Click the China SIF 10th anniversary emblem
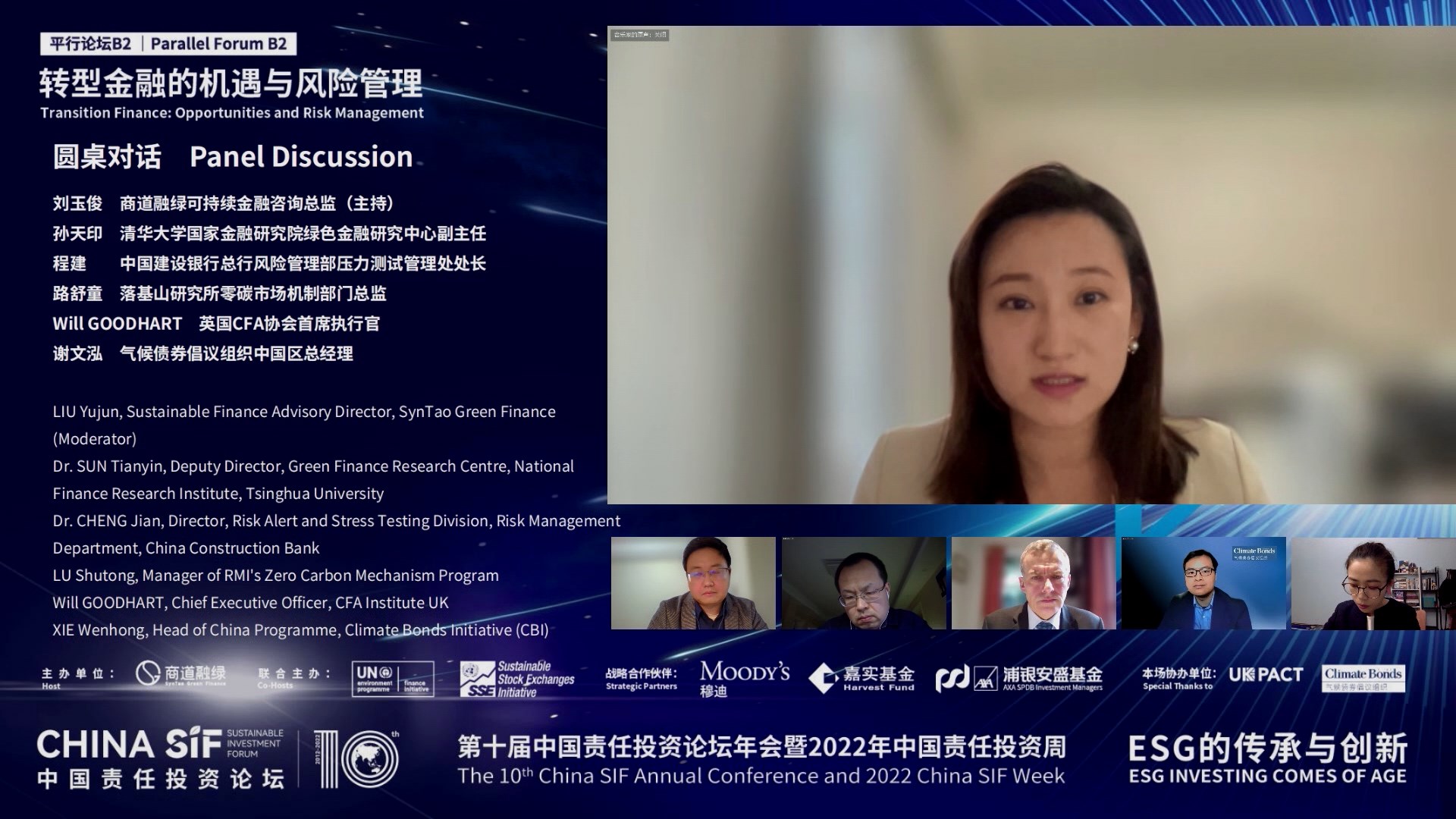Viewport: 1456px width, 819px height. click(356, 758)
